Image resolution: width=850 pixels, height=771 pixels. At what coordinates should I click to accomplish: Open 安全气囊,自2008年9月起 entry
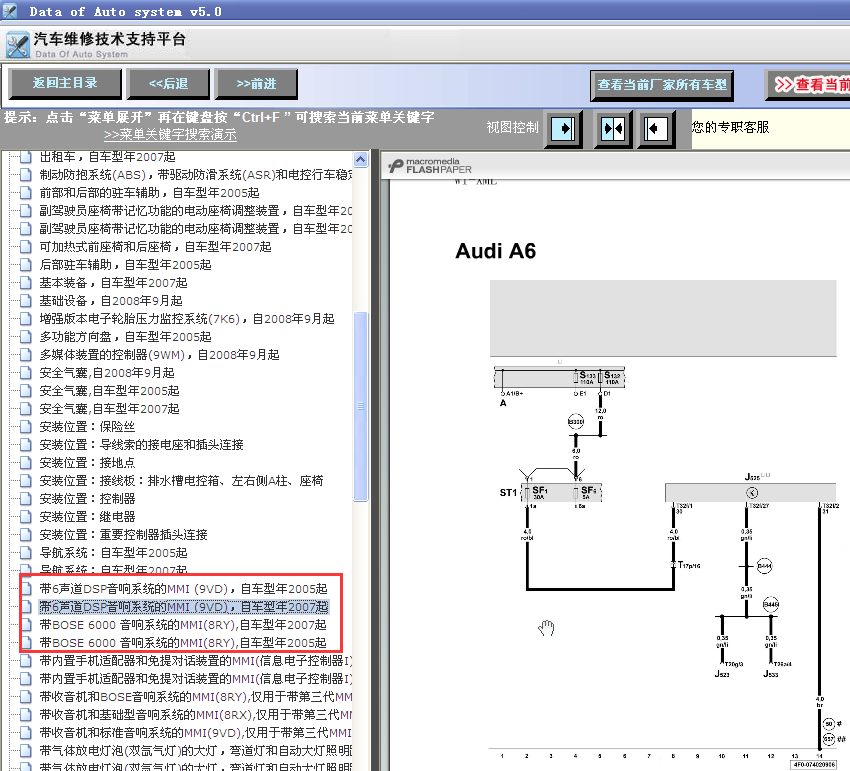tap(107, 372)
